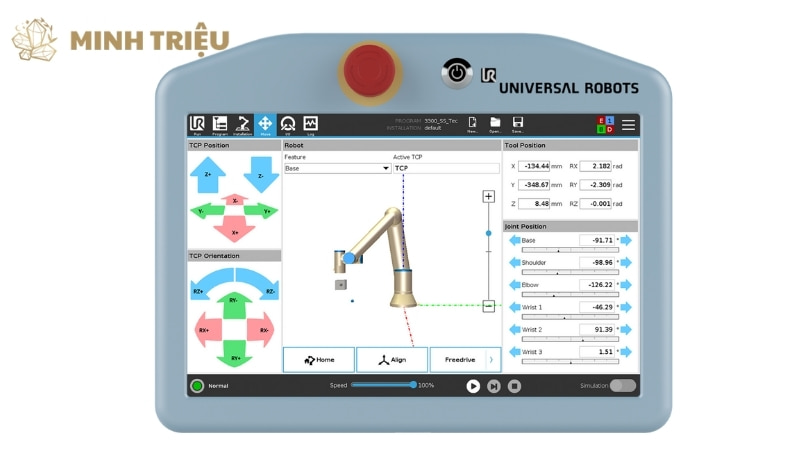Switch to the Log tab

point(310,124)
